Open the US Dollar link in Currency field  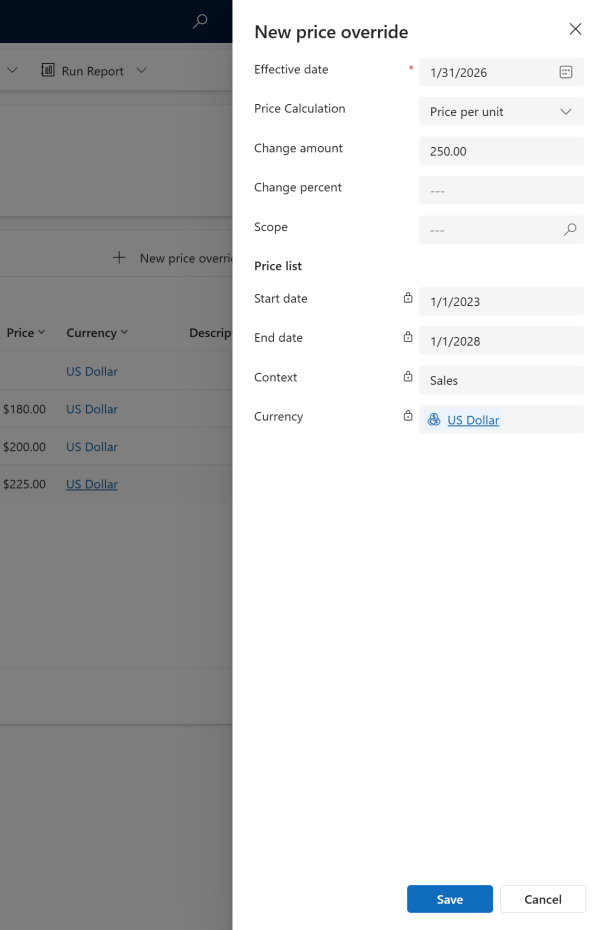pyautogui.click(x=473, y=420)
